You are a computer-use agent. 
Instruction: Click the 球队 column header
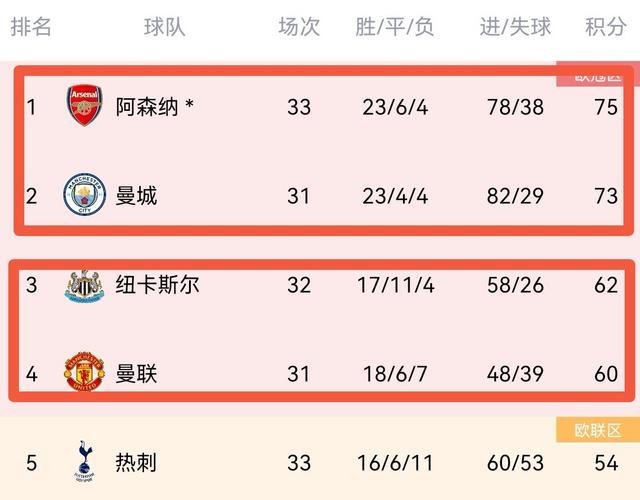pos(165,27)
